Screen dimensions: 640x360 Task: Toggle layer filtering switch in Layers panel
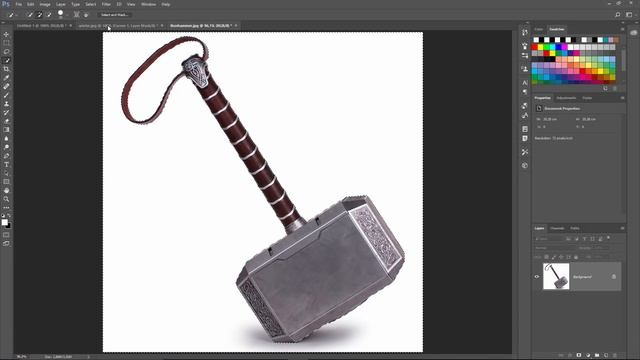coord(608,238)
